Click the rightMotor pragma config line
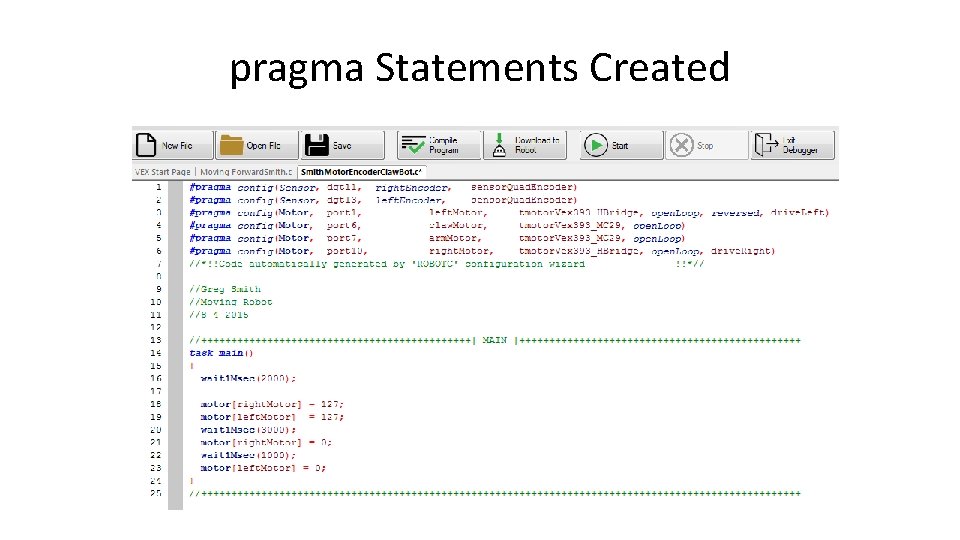The image size is (960, 540). point(482,251)
